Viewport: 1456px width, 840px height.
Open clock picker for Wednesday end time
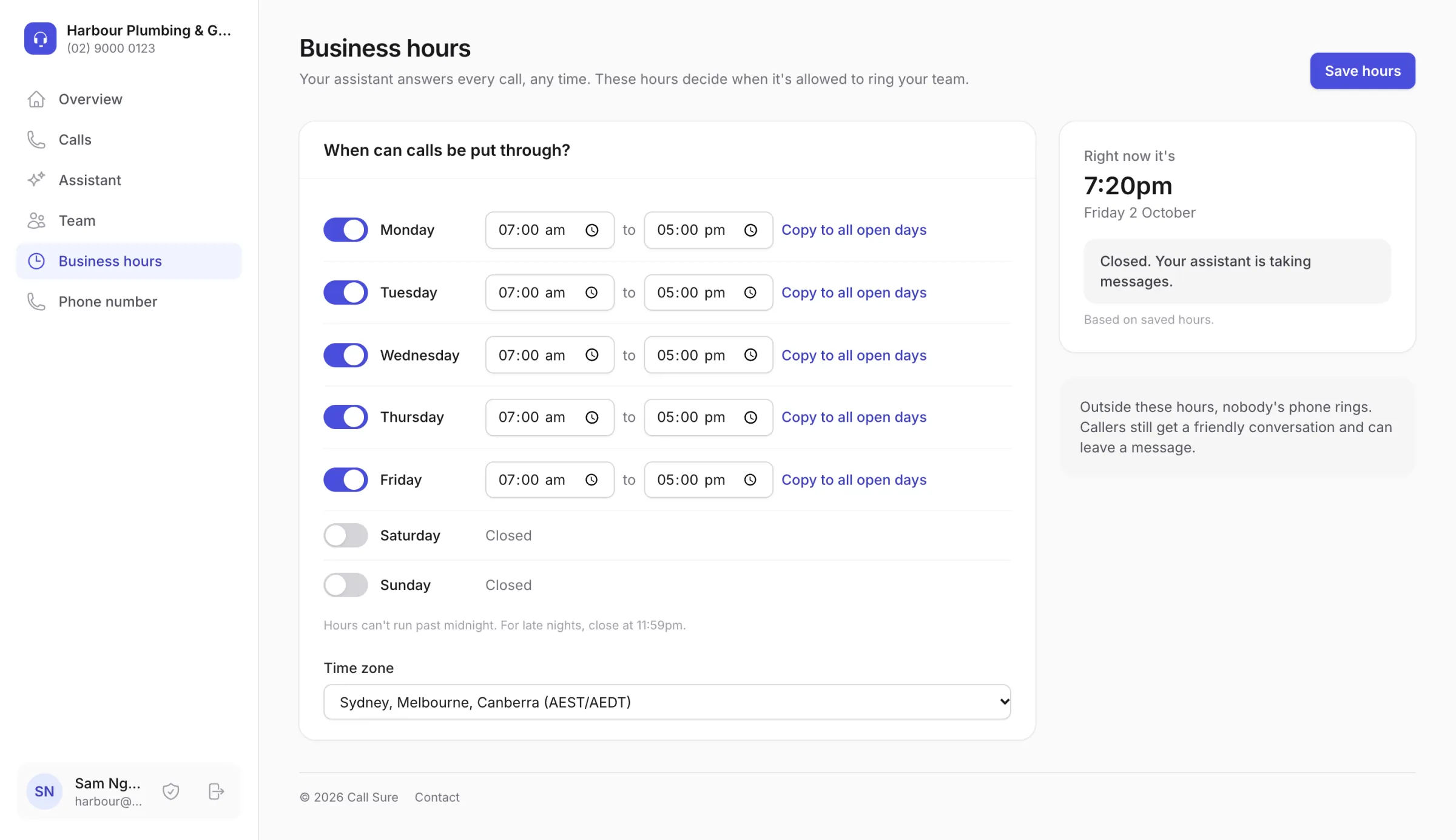pos(750,355)
